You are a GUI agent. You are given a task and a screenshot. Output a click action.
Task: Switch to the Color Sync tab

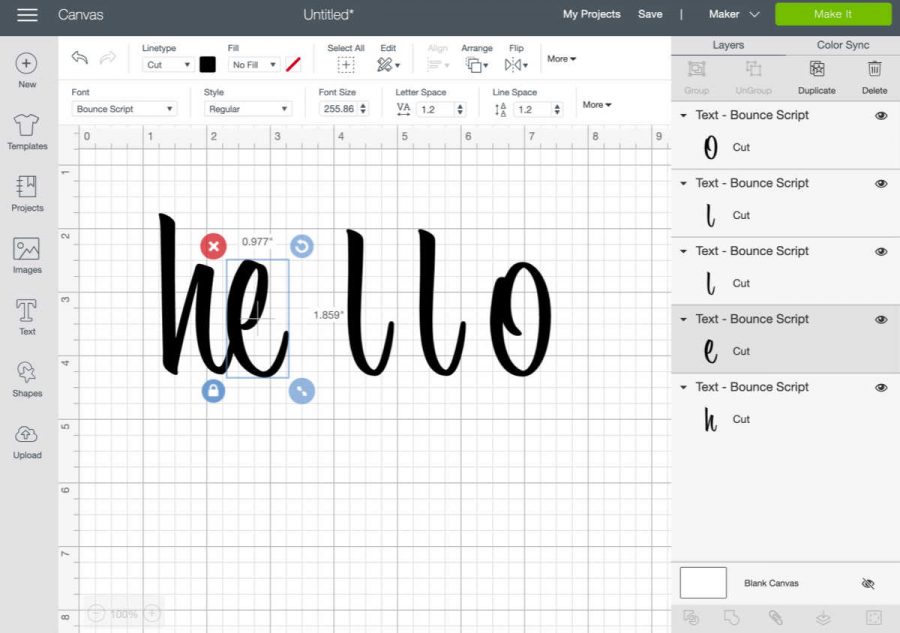pos(843,44)
